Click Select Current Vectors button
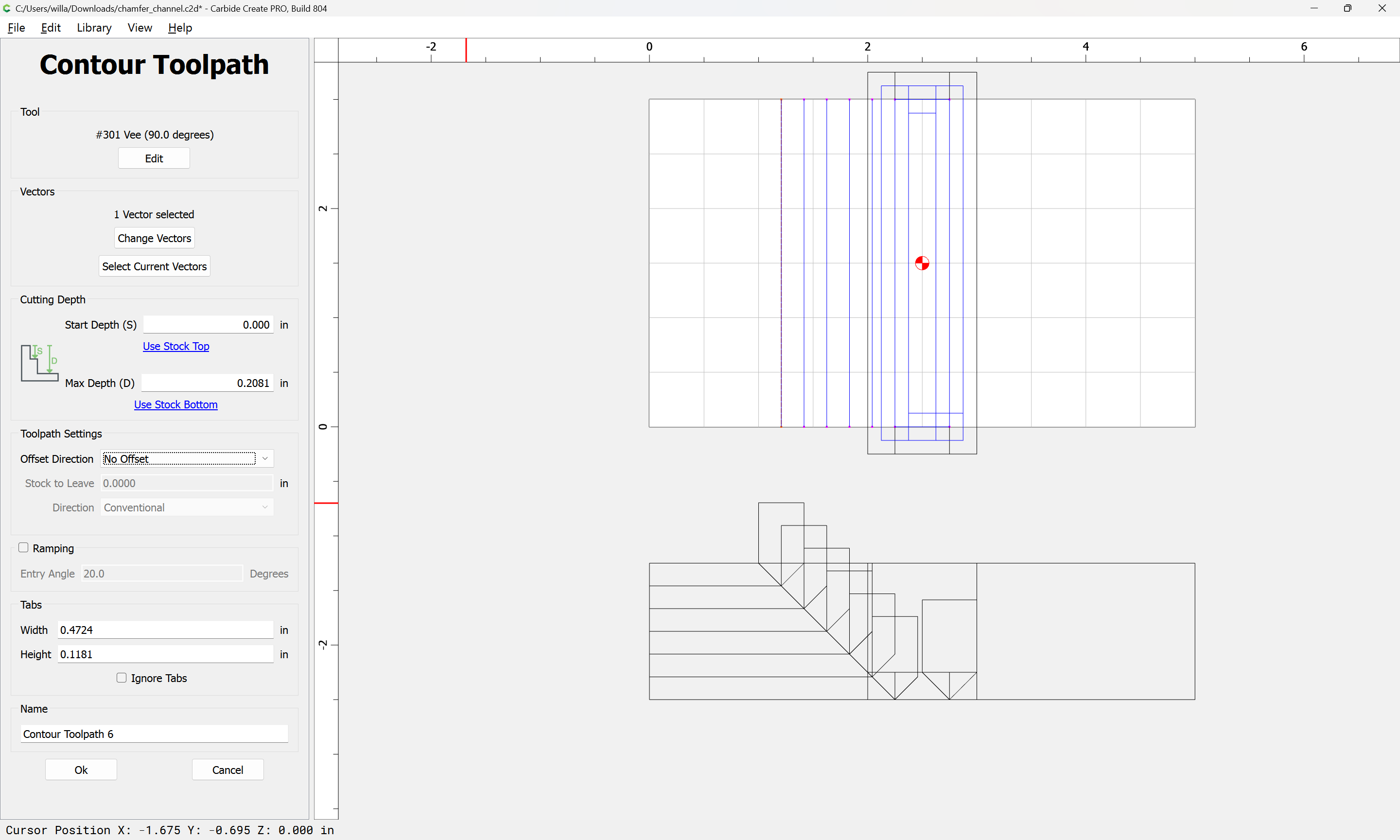 [154, 266]
